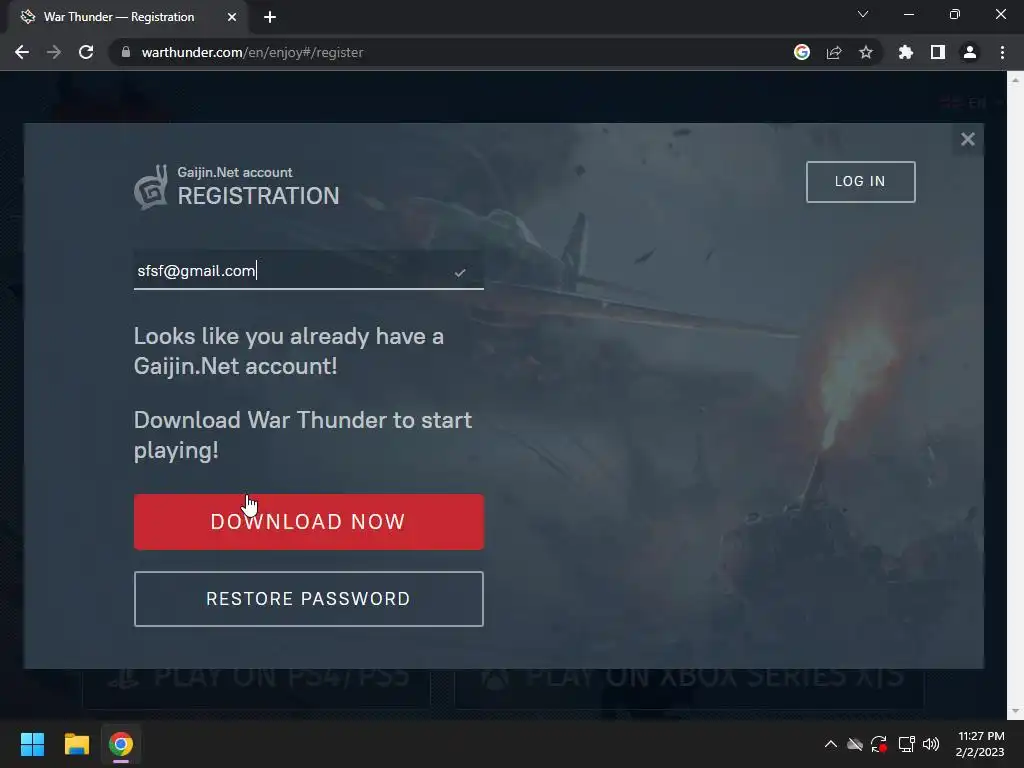Open the Windows Start menu
The image size is (1024, 768).
(x=32, y=744)
